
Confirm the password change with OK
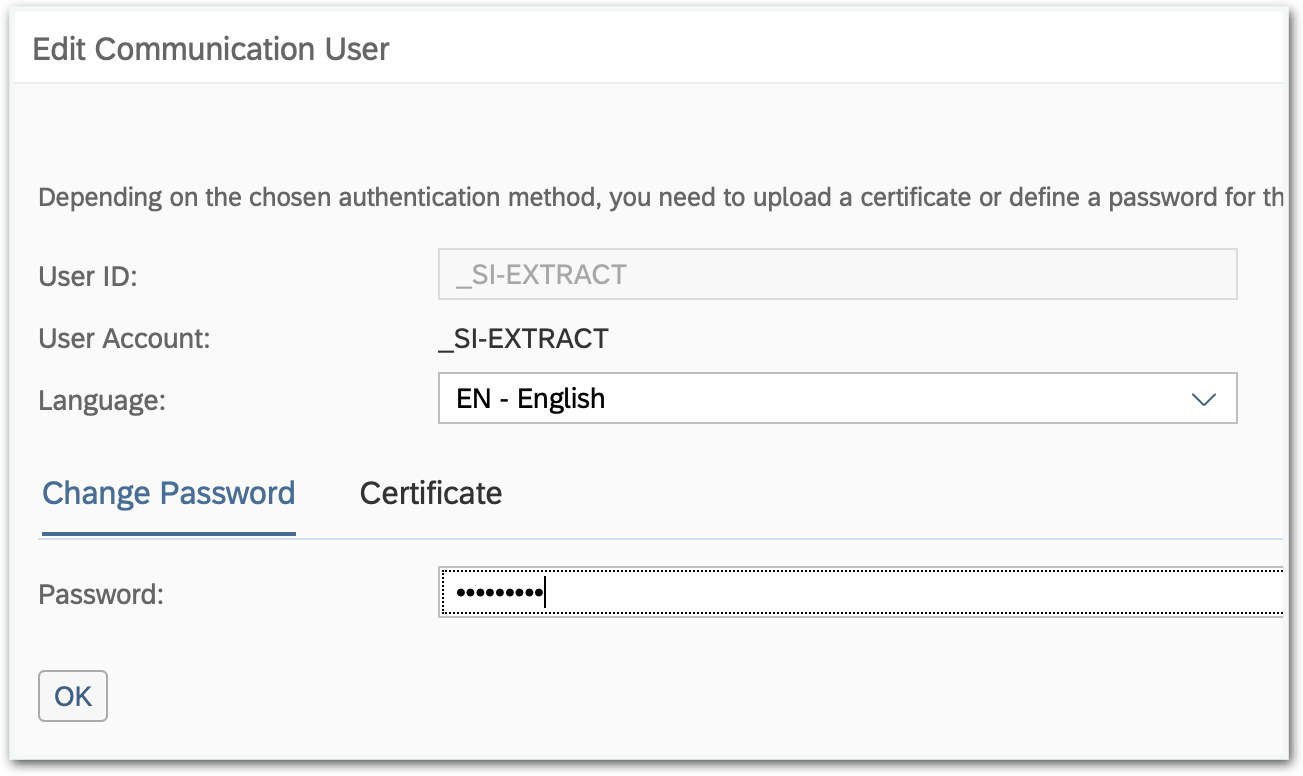pos(72,695)
